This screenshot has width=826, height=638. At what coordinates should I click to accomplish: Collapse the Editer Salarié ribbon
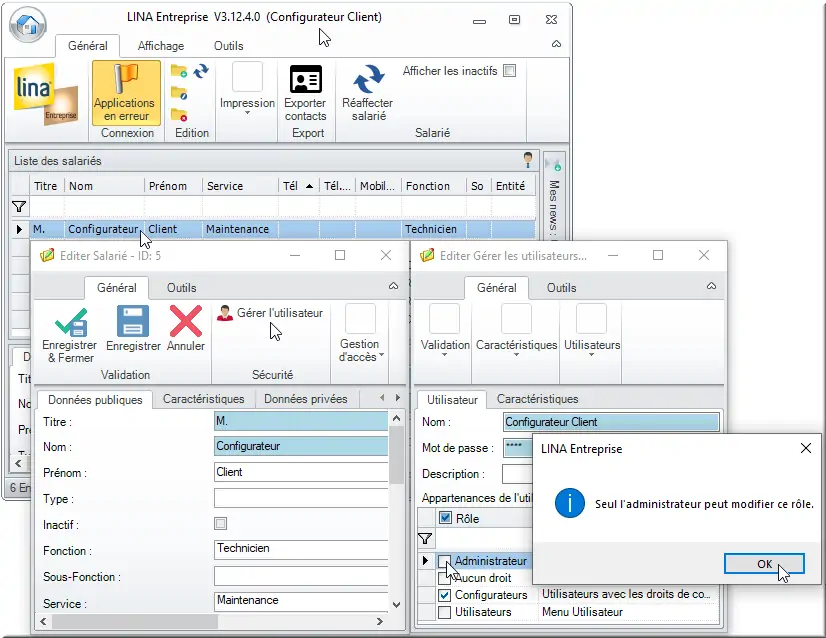tap(394, 286)
